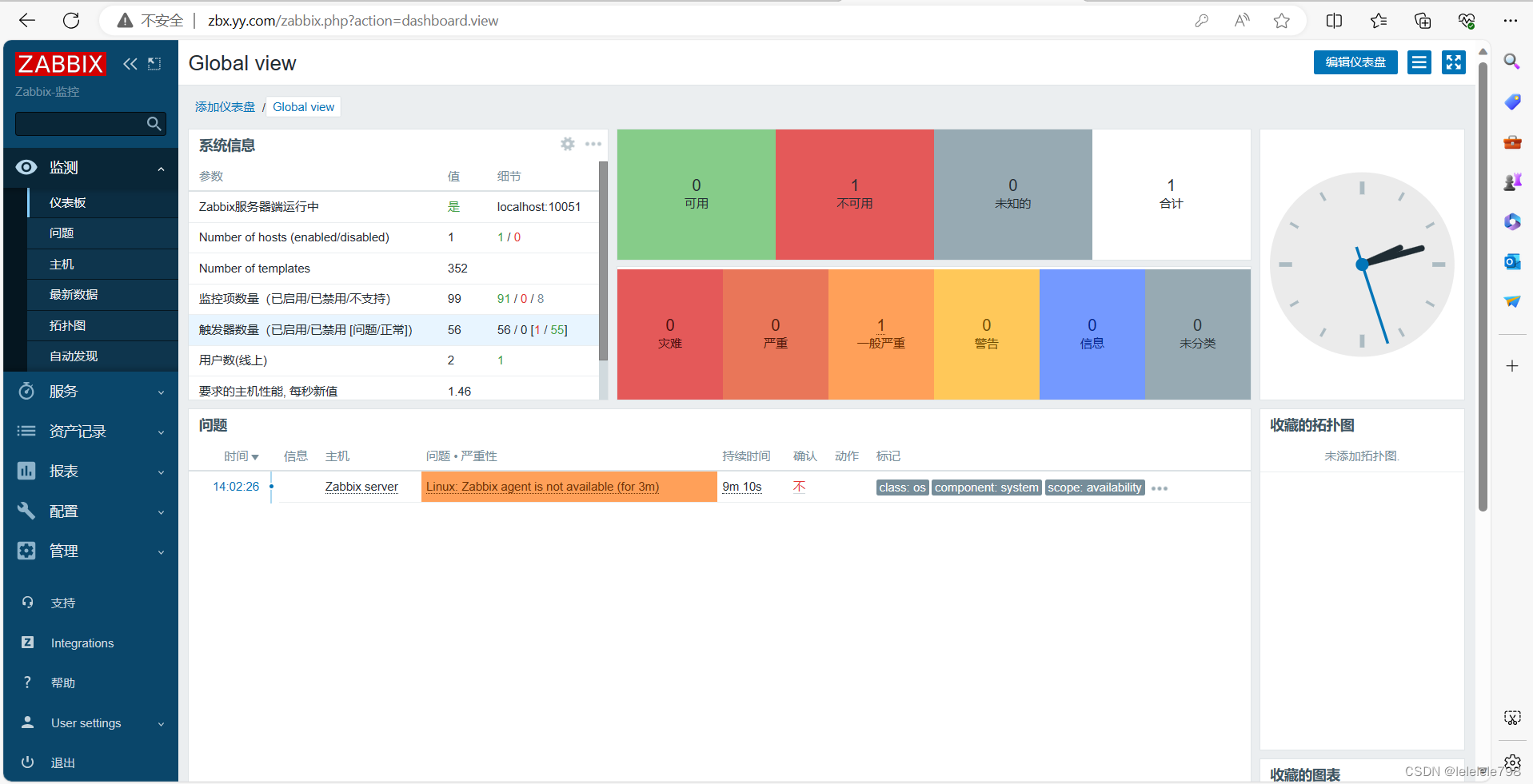Open browser settings and more menu
The width and height of the screenshot is (1533, 784).
(1510, 21)
